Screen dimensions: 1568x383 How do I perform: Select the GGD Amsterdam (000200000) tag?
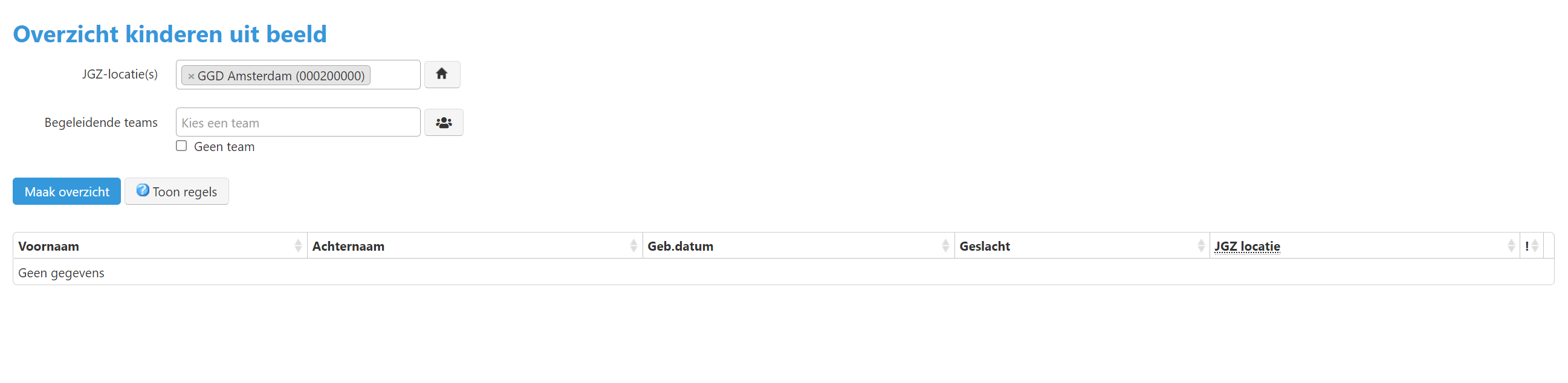pyautogui.click(x=280, y=76)
